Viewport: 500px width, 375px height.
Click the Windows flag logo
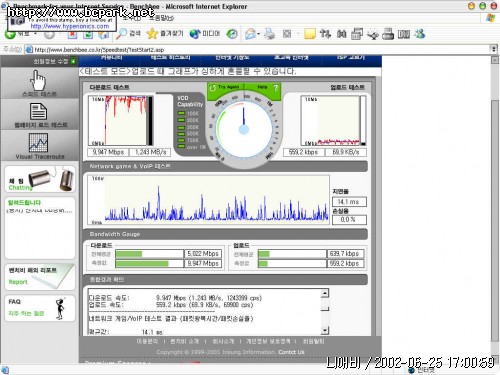point(491,18)
